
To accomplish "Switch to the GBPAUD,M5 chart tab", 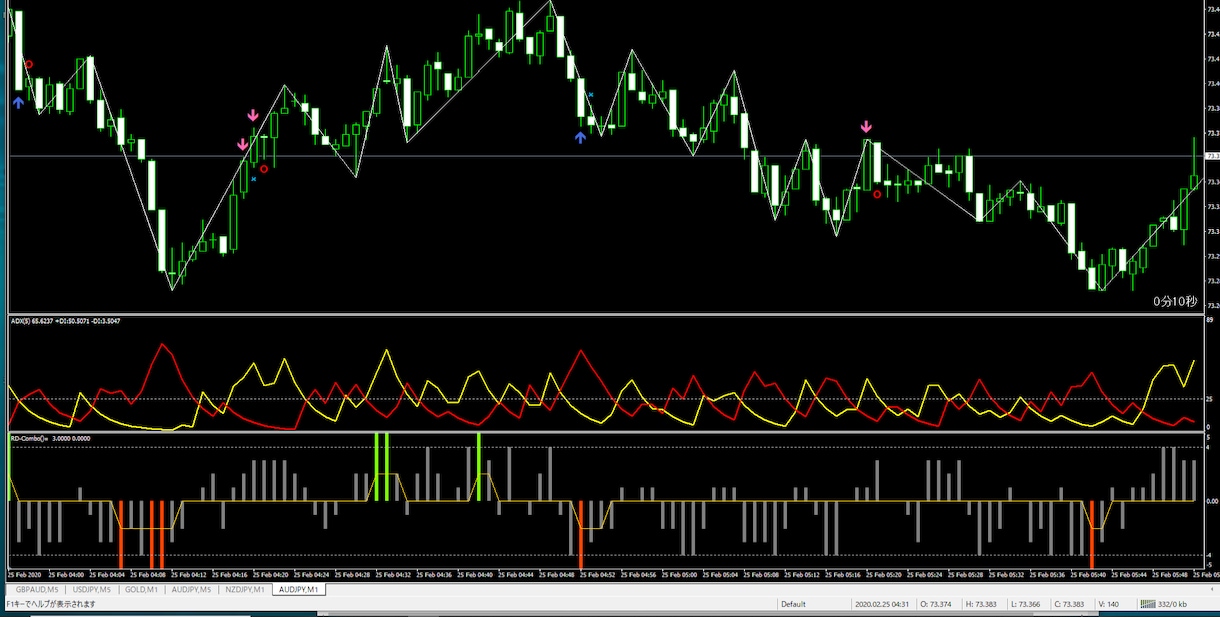I will point(36,590).
